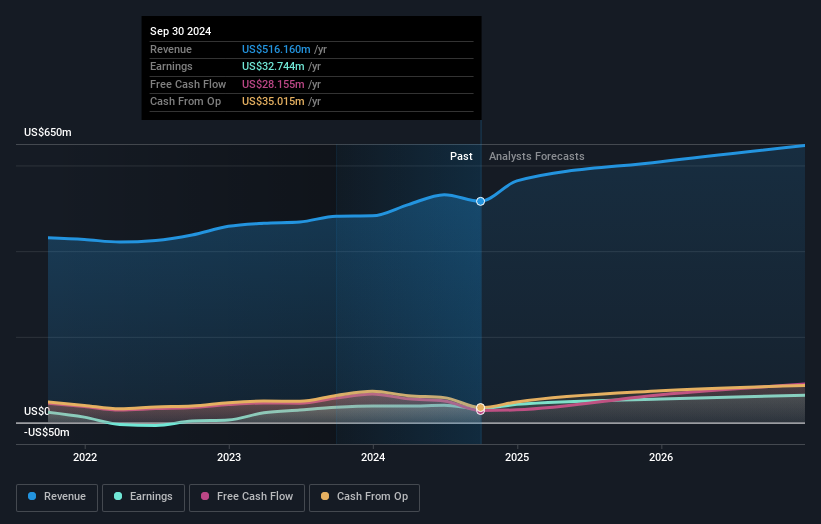Image resolution: width=821 pixels, height=524 pixels.
Task: Click the US$35.015m cash from op value
Action: pyautogui.click(x=273, y=102)
